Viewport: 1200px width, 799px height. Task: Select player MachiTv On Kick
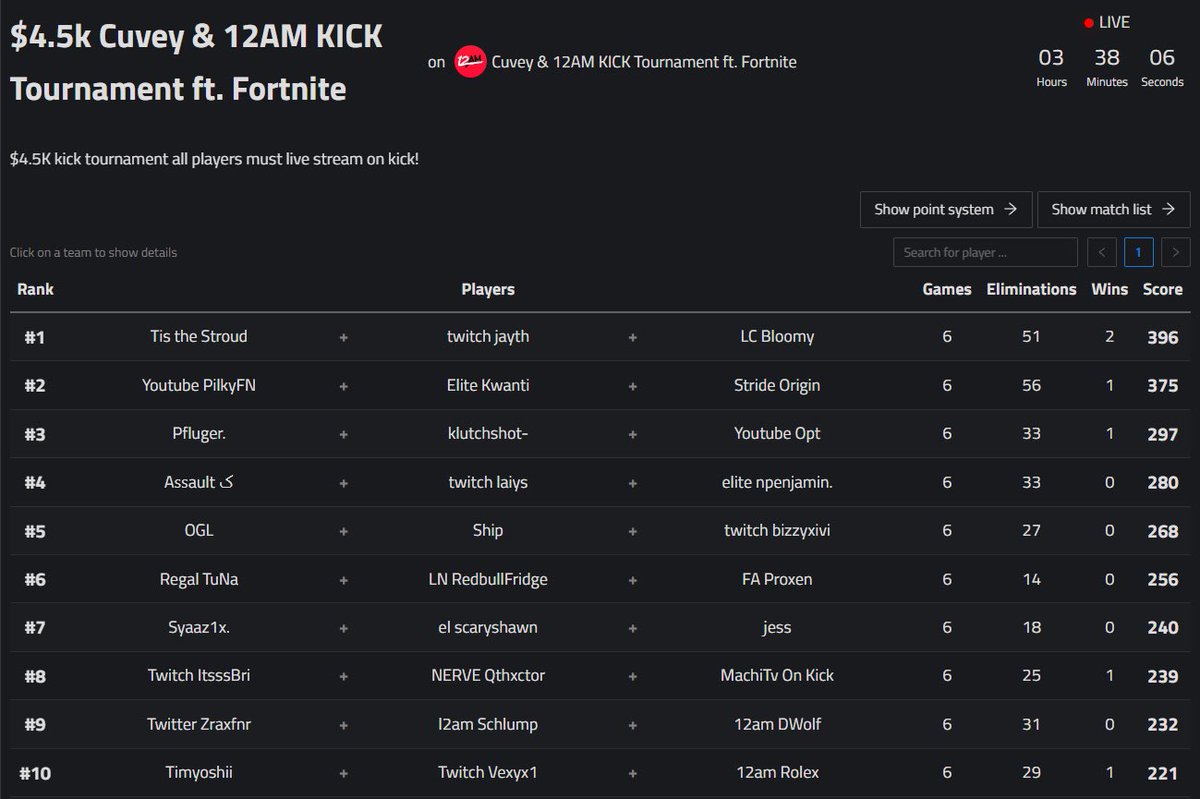[x=777, y=675]
